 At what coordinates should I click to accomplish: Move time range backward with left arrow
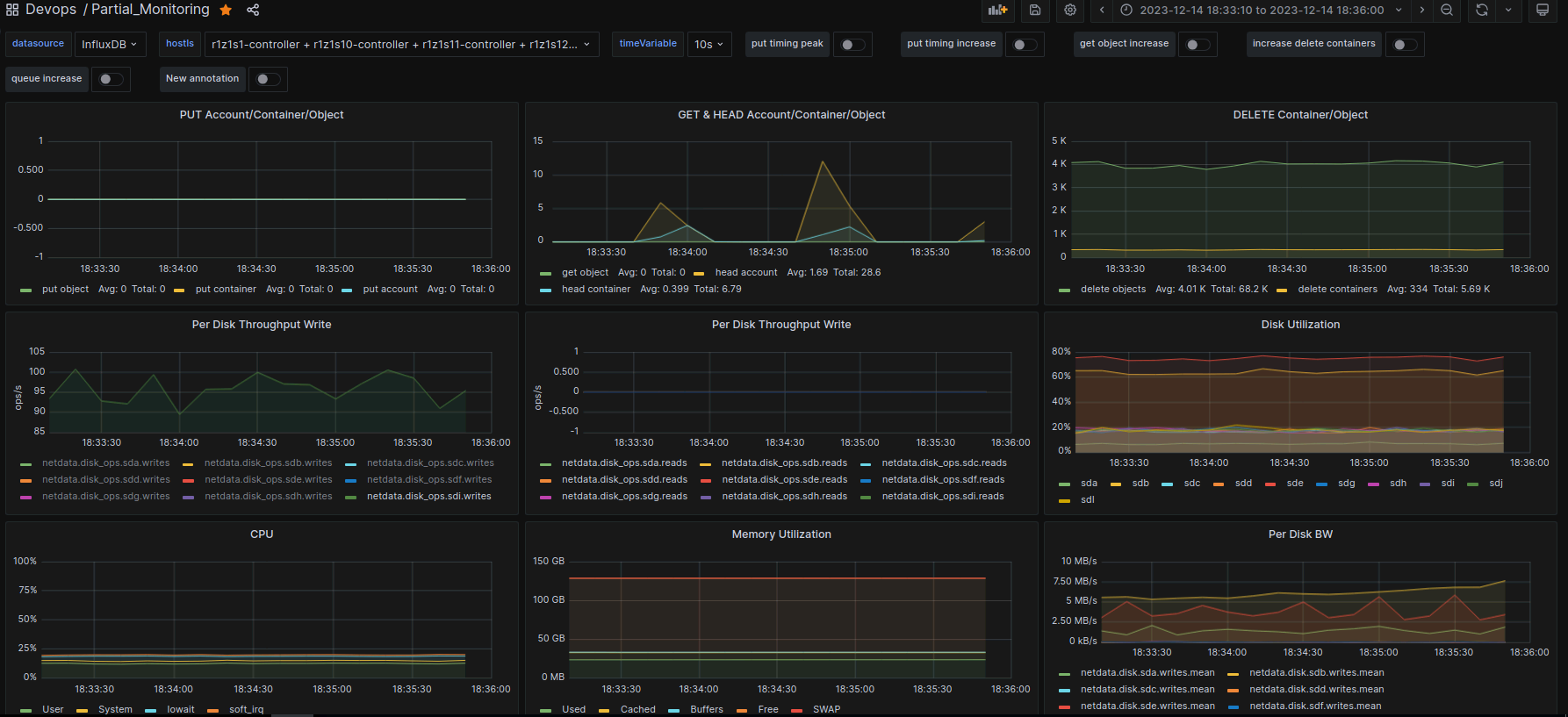coord(1102,10)
